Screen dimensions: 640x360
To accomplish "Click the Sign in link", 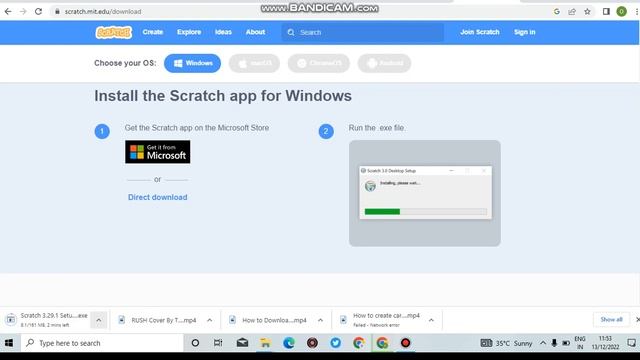I will 524,32.
